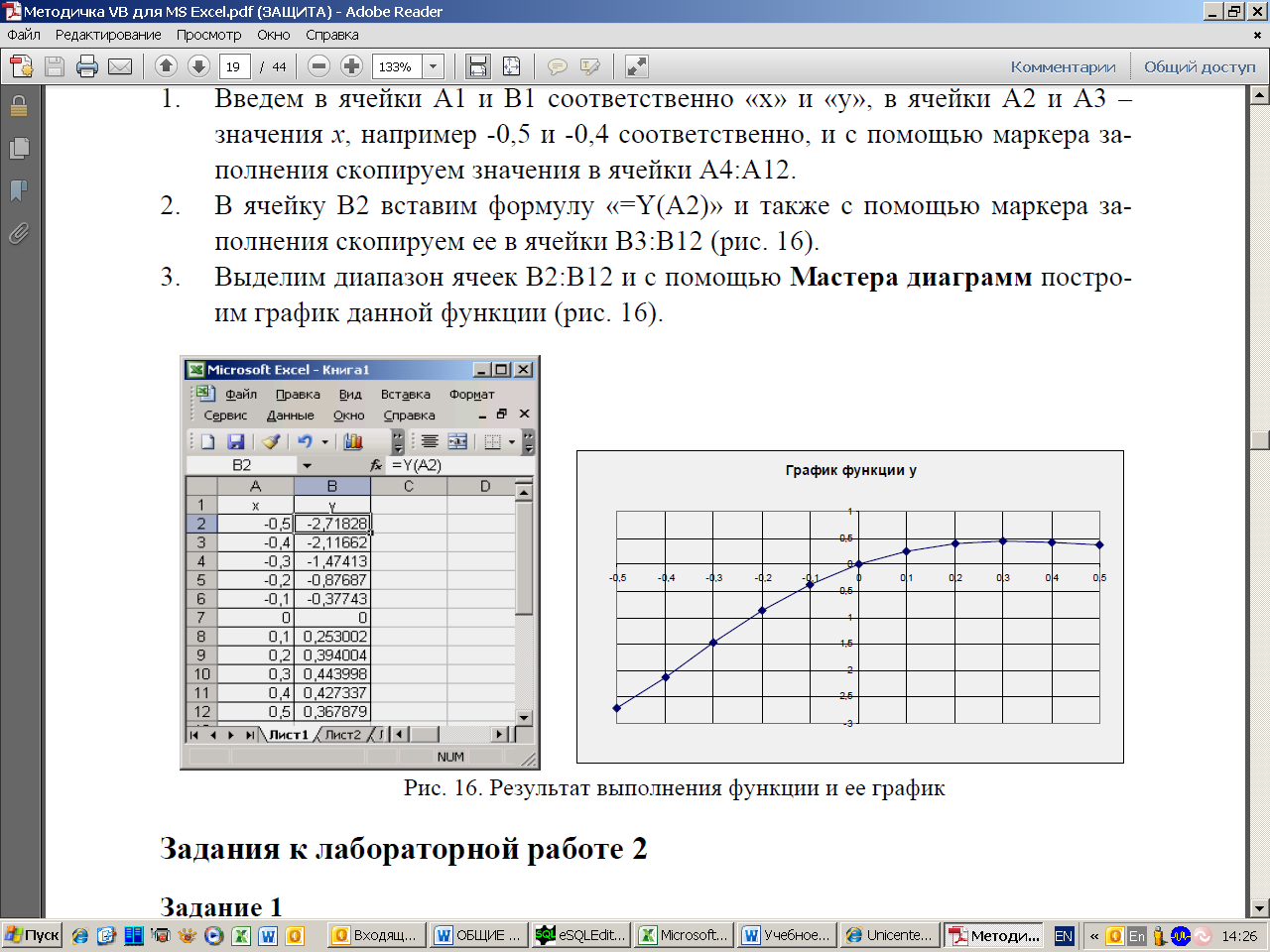Click the Save file floppy icon
This screenshot has height=952, width=1270.
pos(55,66)
